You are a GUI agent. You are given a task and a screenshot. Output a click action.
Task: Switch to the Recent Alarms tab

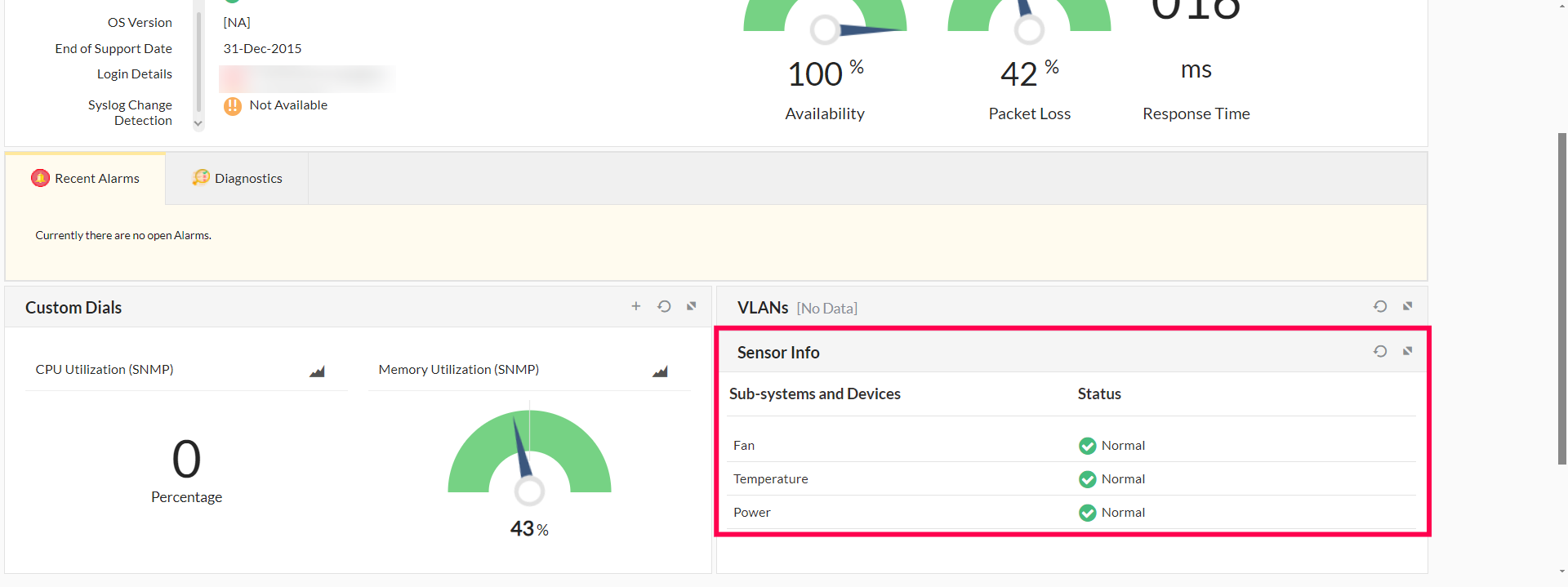[x=86, y=178]
